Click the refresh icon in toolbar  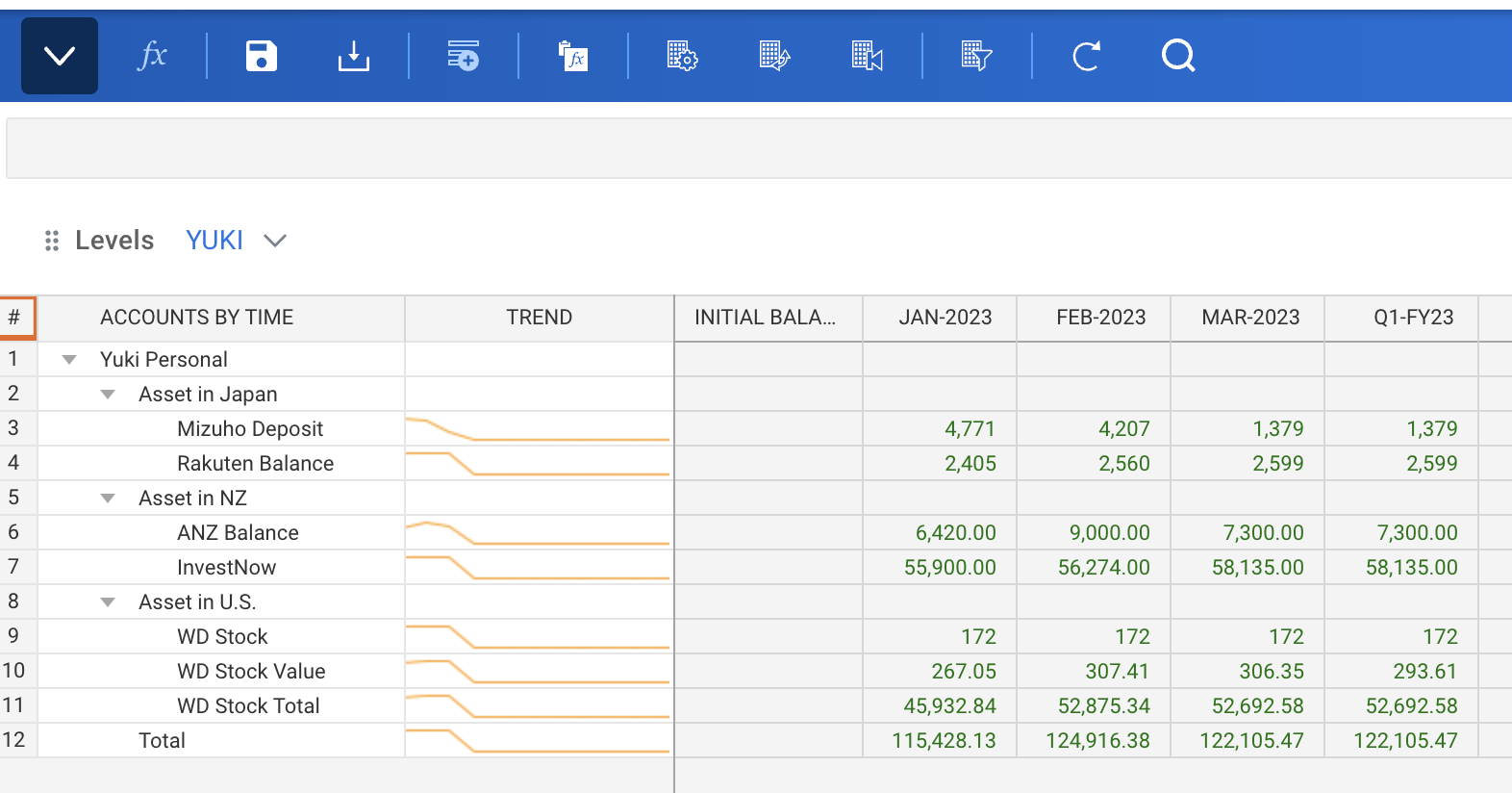(1086, 56)
